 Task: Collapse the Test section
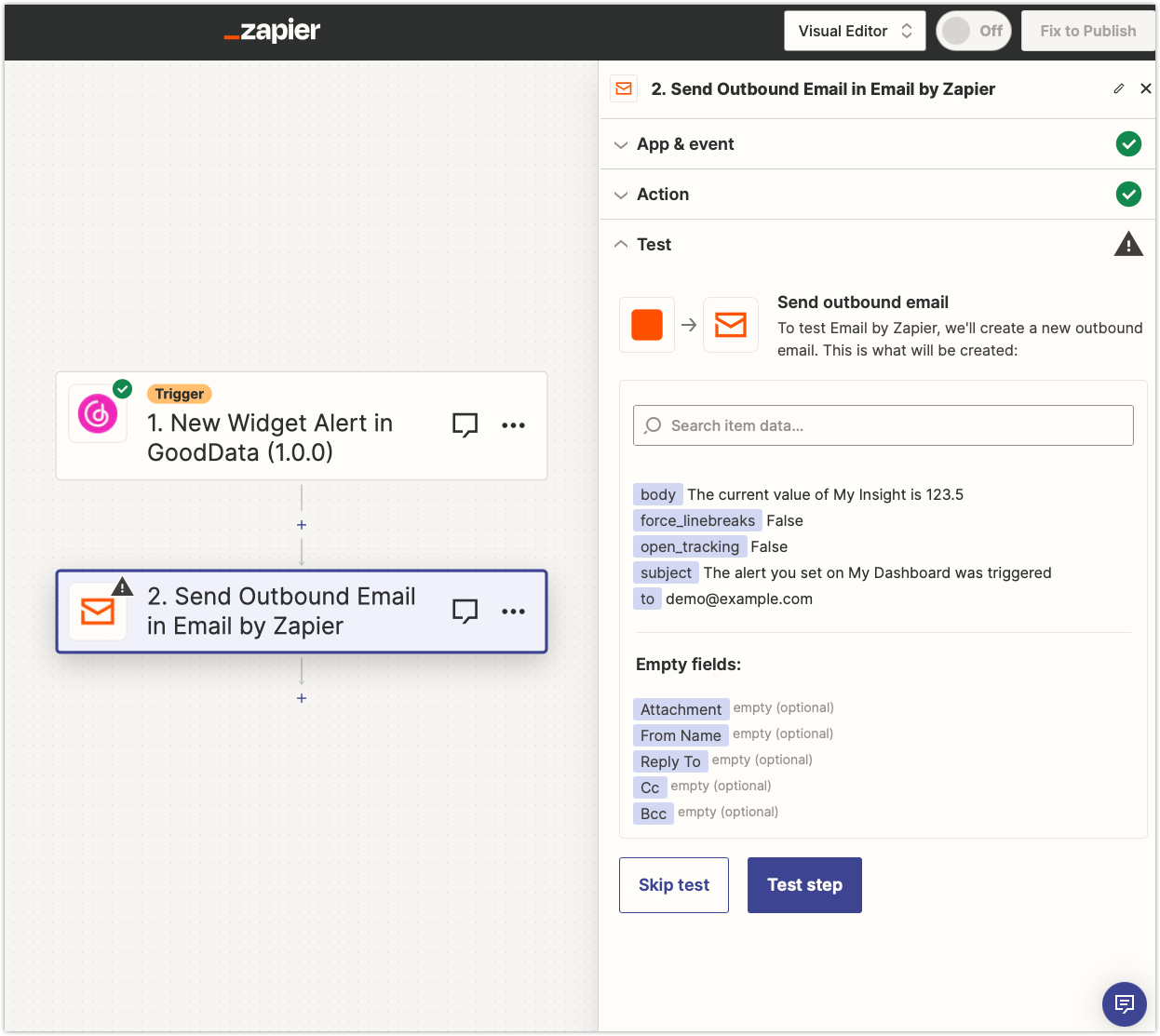click(878, 244)
